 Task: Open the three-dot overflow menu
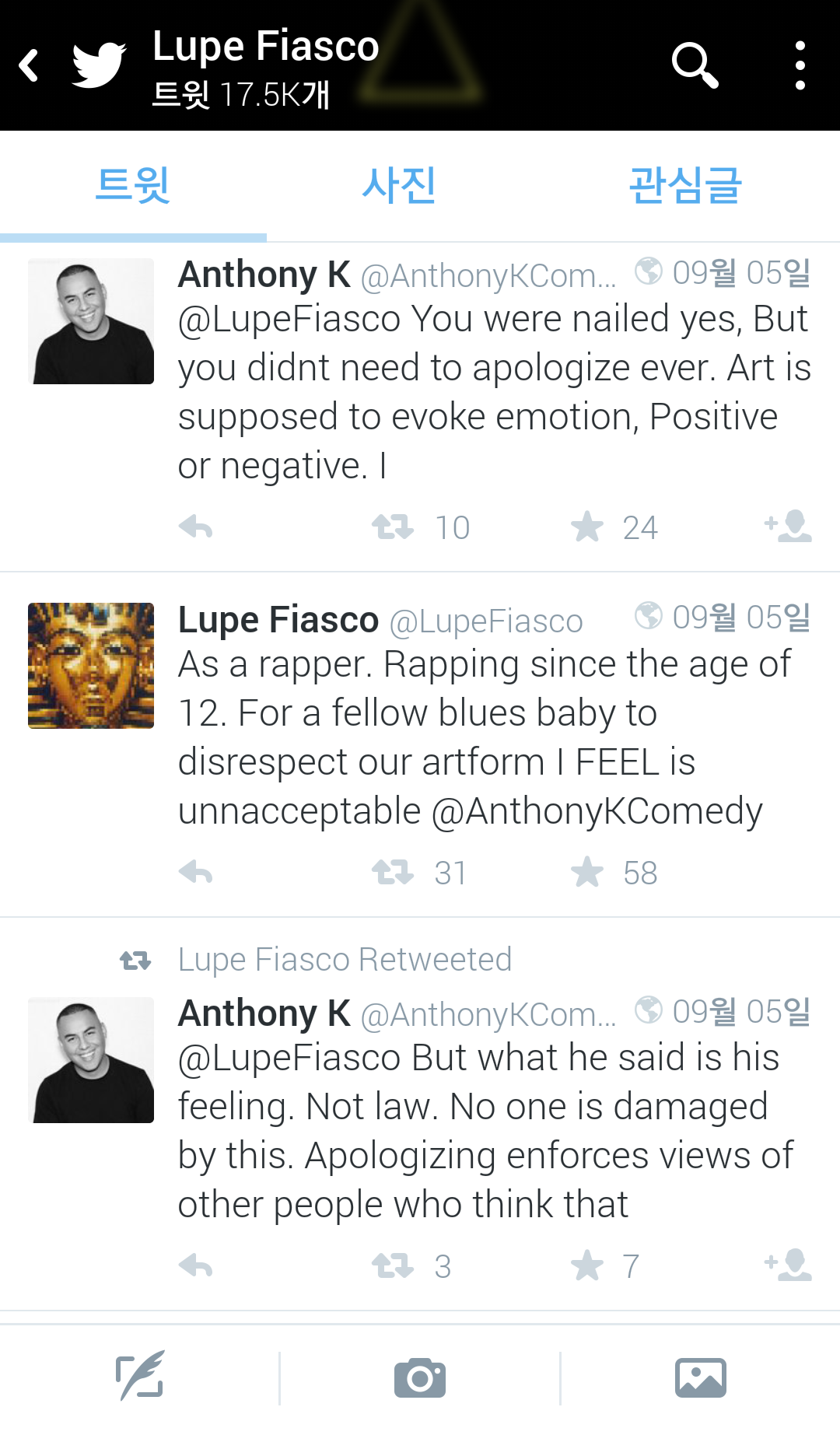[x=800, y=65]
